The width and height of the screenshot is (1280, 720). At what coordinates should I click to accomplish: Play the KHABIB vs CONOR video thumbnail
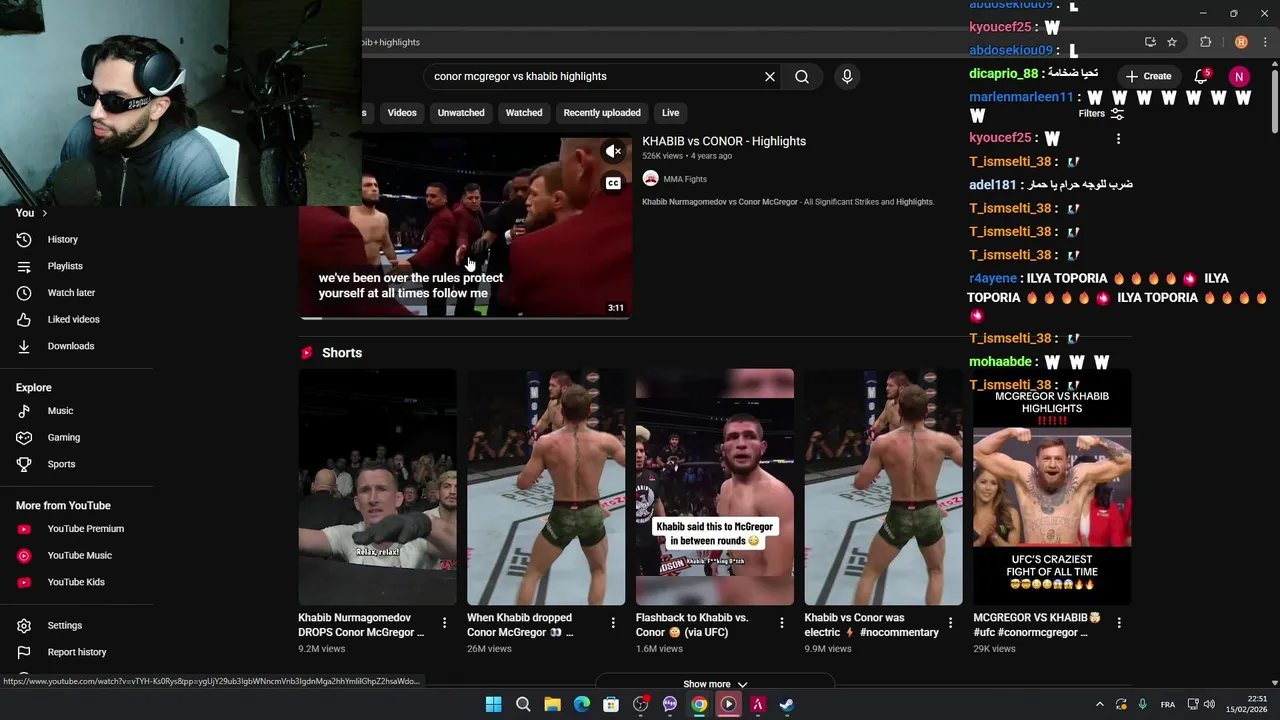(466, 228)
